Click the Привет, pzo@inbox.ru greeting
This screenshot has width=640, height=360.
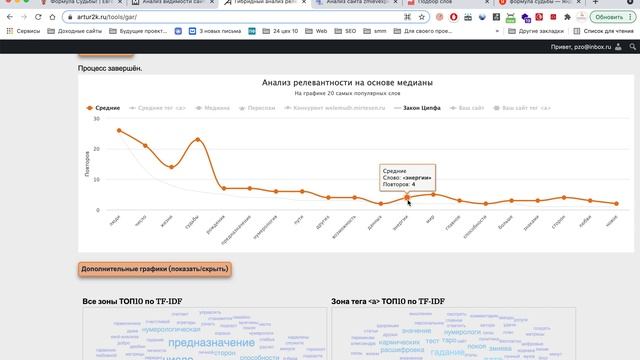click(581, 47)
